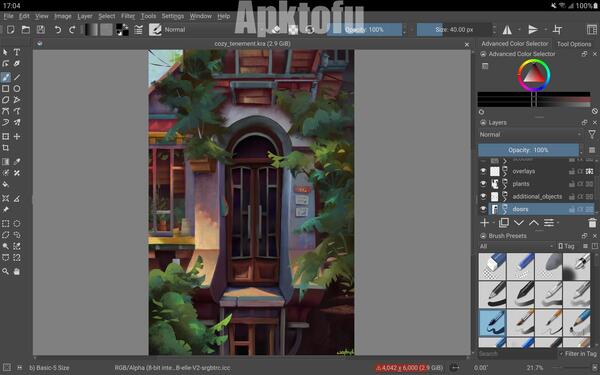This screenshot has height=375, width=600.
Task: Move layer down with chevron arrow
Action: (519, 223)
